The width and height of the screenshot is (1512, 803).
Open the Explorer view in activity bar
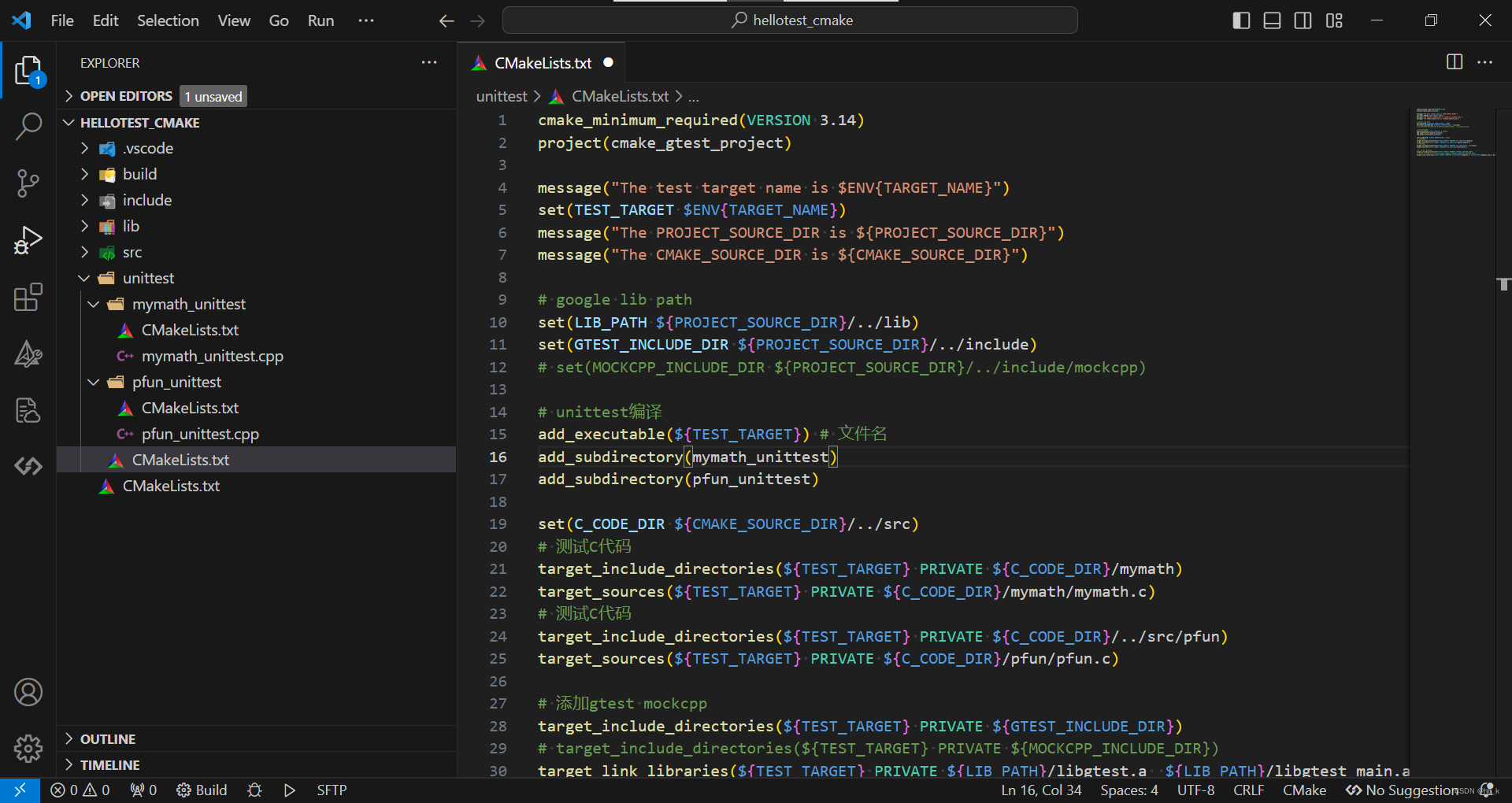28,70
